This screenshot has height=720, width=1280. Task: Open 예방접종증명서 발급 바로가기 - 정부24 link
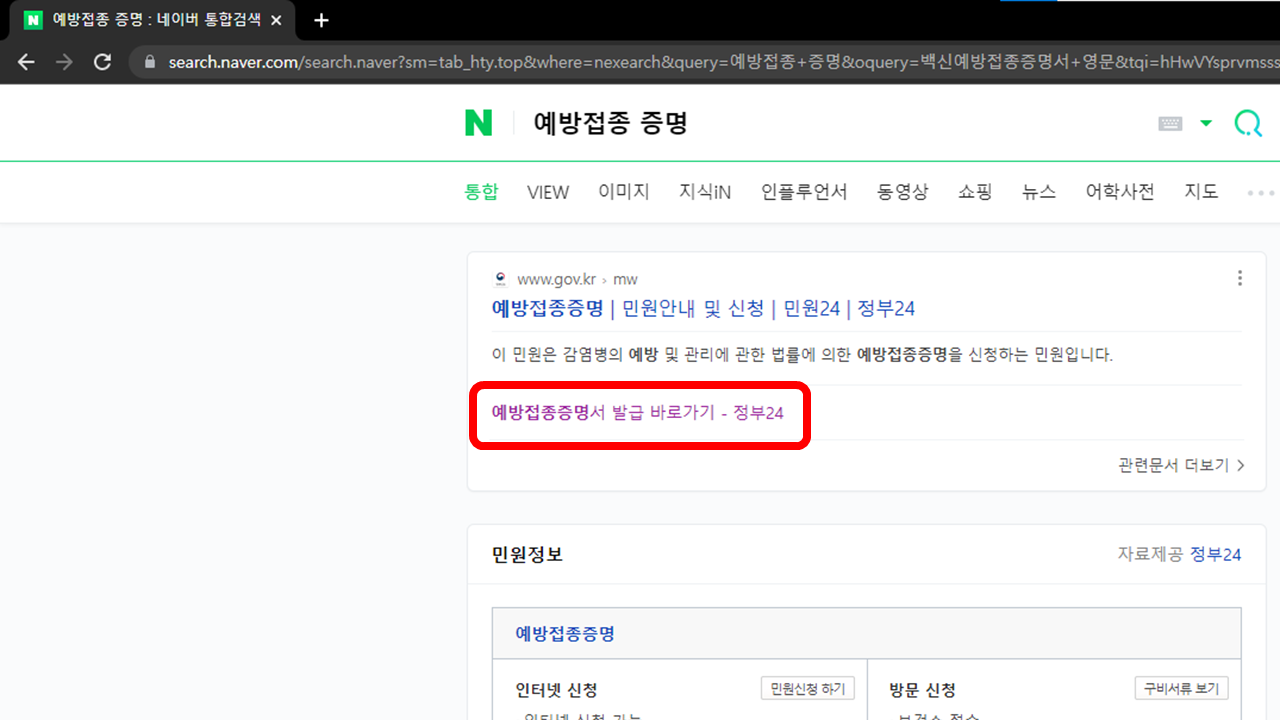coord(638,412)
